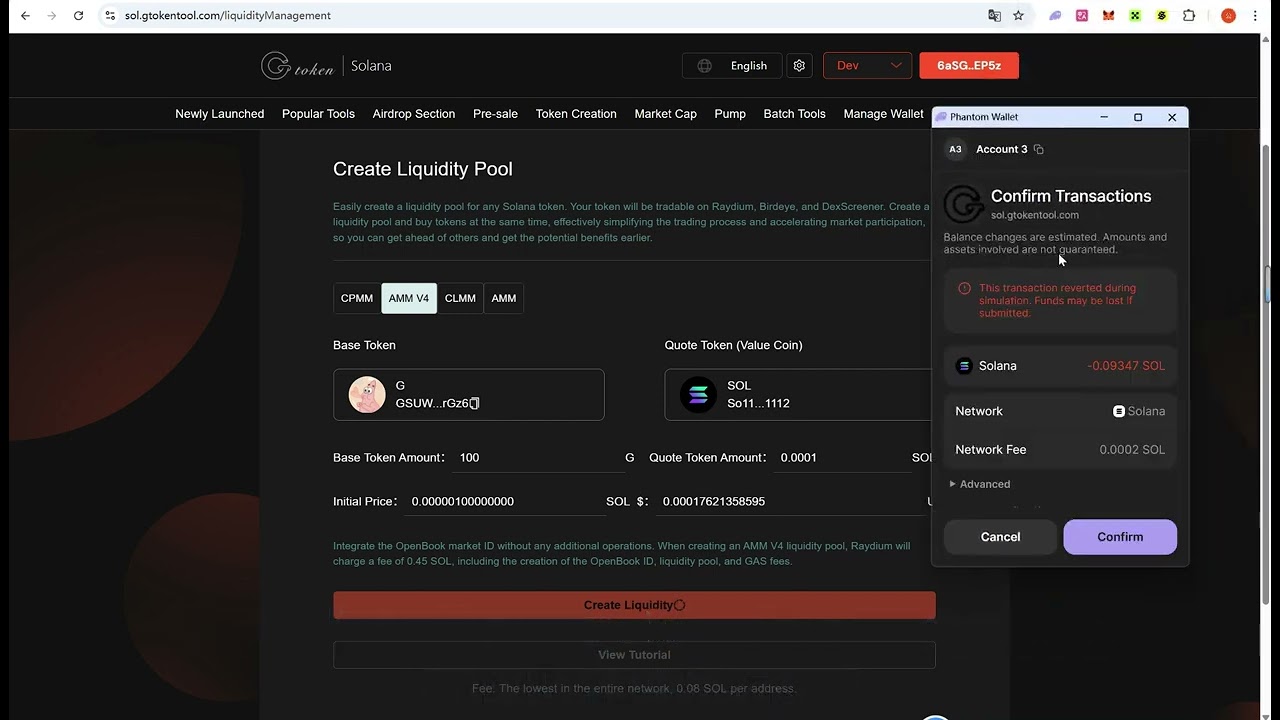Open the Market Cap menu
The height and width of the screenshot is (720, 1280).
click(x=665, y=114)
